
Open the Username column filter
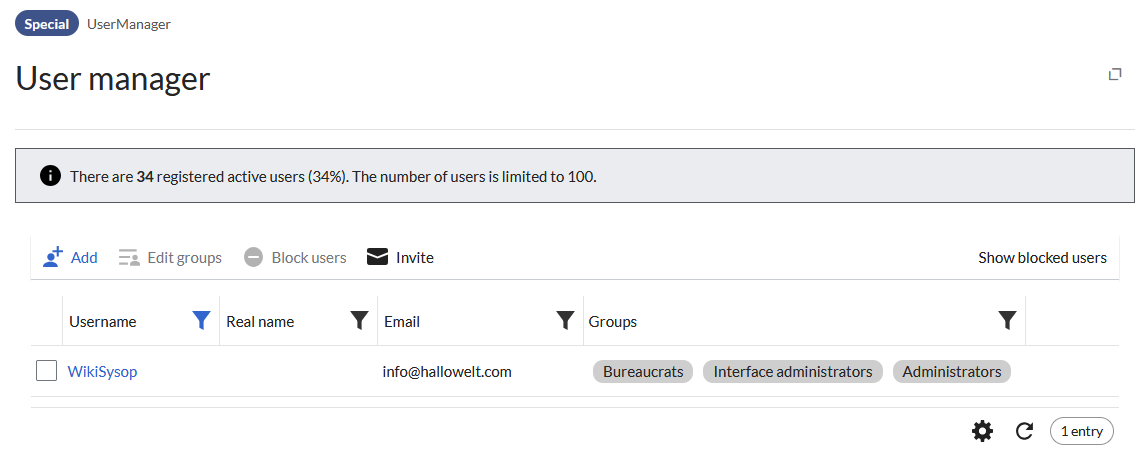pyautogui.click(x=201, y=321)
